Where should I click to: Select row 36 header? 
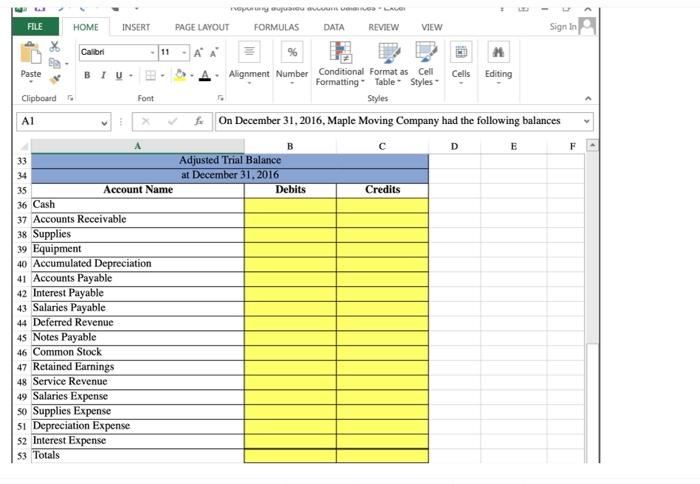22,205
